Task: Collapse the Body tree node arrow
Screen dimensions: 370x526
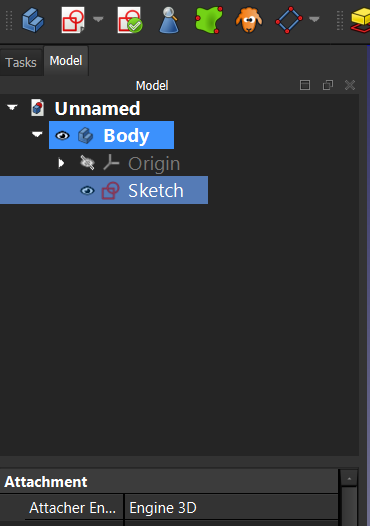Action: click(x=37, y=135)
